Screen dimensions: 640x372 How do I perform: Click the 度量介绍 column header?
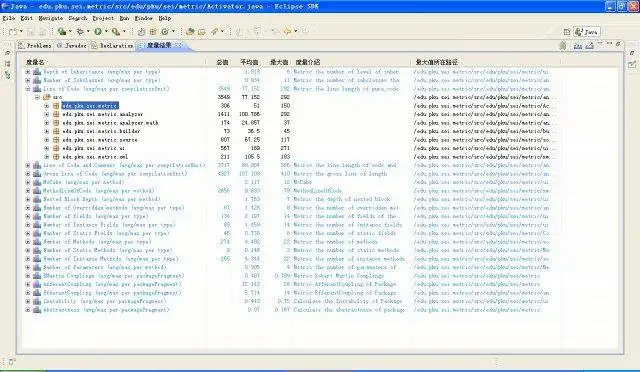click(308, 62)
